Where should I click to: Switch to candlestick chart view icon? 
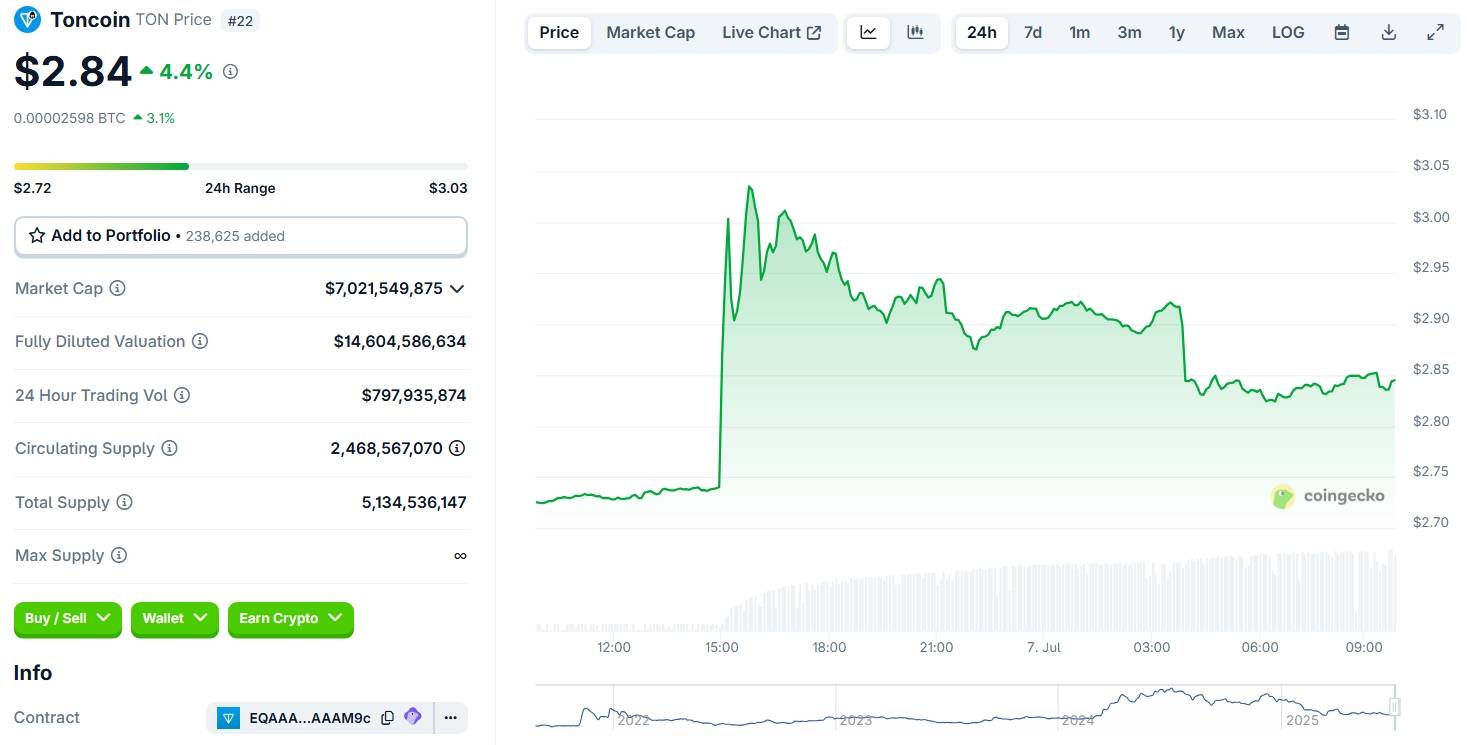coord(915,32)
